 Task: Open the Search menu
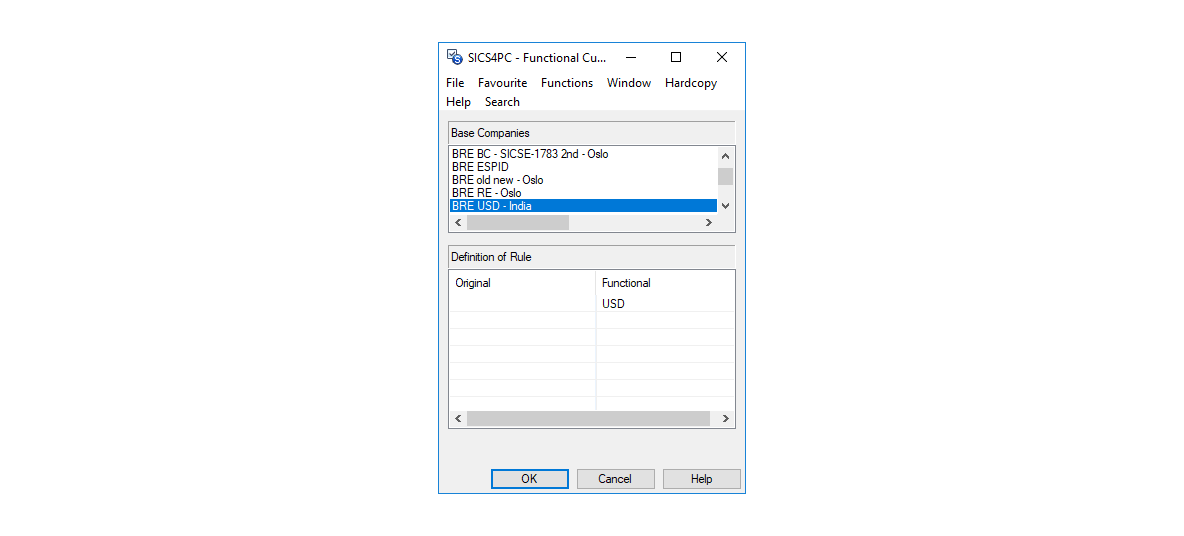tap(502, 102)
